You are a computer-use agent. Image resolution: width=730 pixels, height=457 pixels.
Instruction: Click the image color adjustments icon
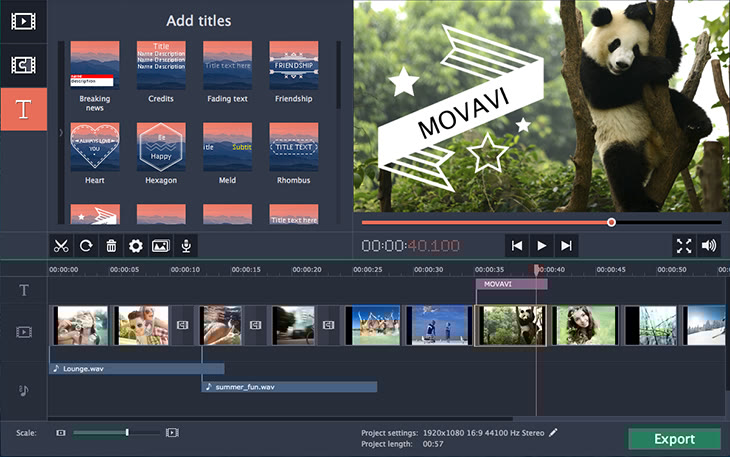click(x=160, y=245)
